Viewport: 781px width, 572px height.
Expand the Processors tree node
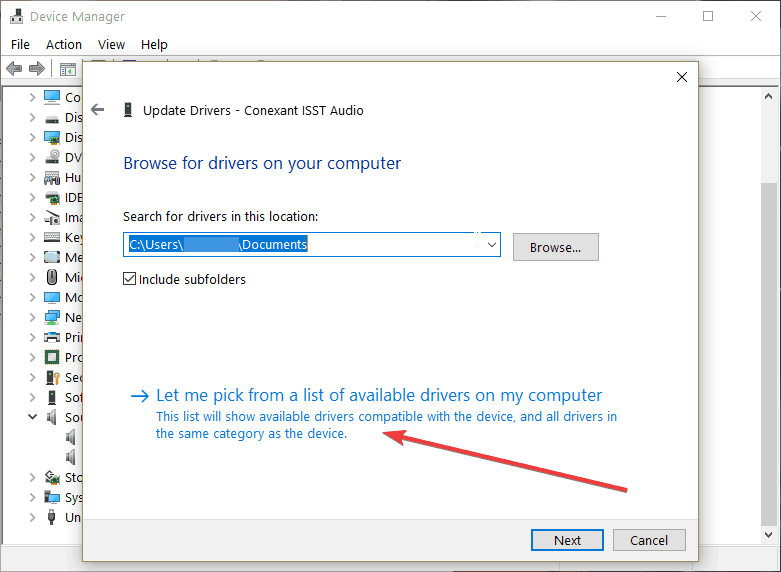tap(32, 357)
